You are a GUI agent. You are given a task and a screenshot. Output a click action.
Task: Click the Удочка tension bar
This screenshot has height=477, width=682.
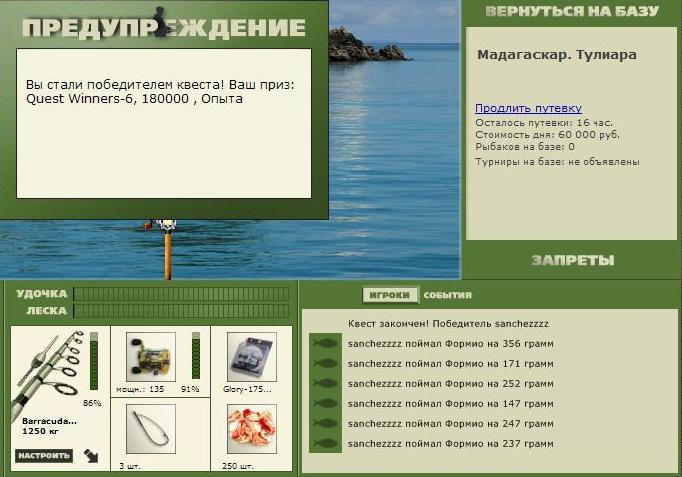click(181, 294)
